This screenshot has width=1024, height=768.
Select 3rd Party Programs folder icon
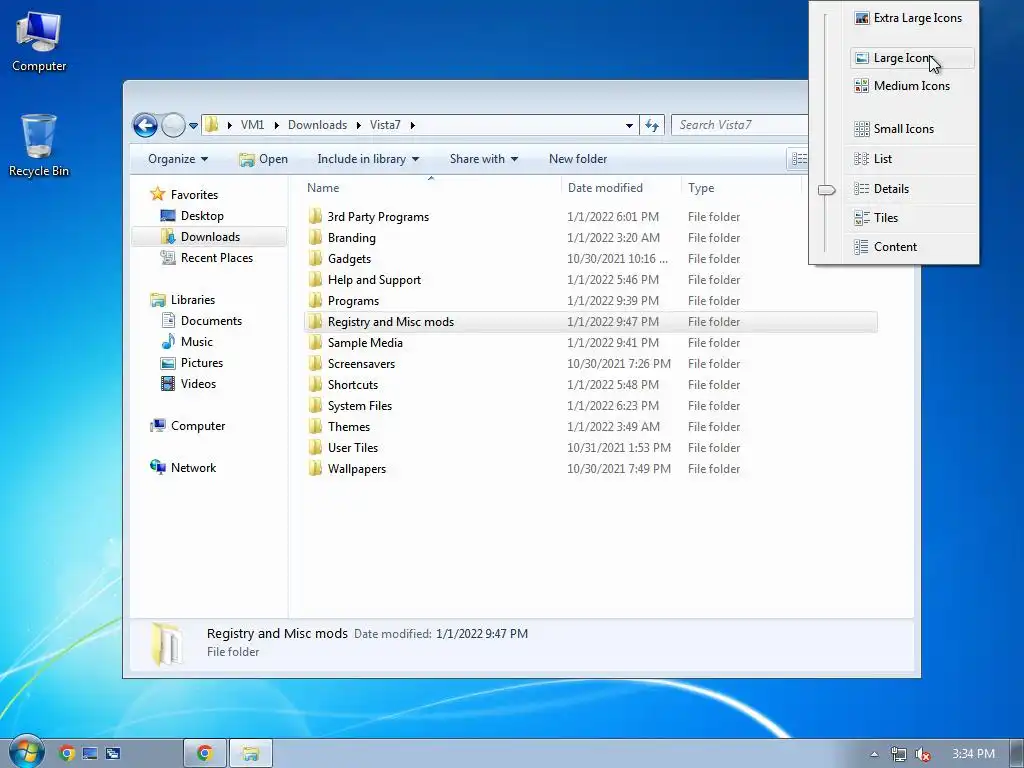pos(315,216)
